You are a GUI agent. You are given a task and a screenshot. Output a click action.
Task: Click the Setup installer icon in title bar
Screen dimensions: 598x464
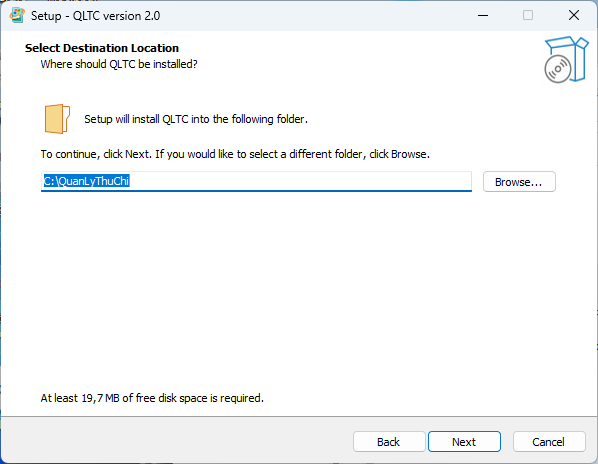[x=17, y=16]
